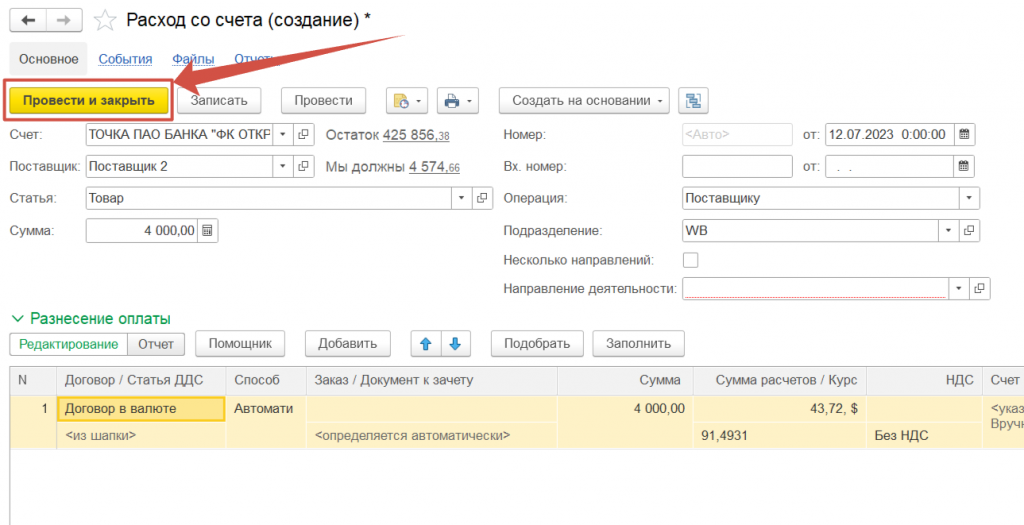Click the back navigation arrow
Viewport: 1024px width, 525px height.
coord(28,20)
